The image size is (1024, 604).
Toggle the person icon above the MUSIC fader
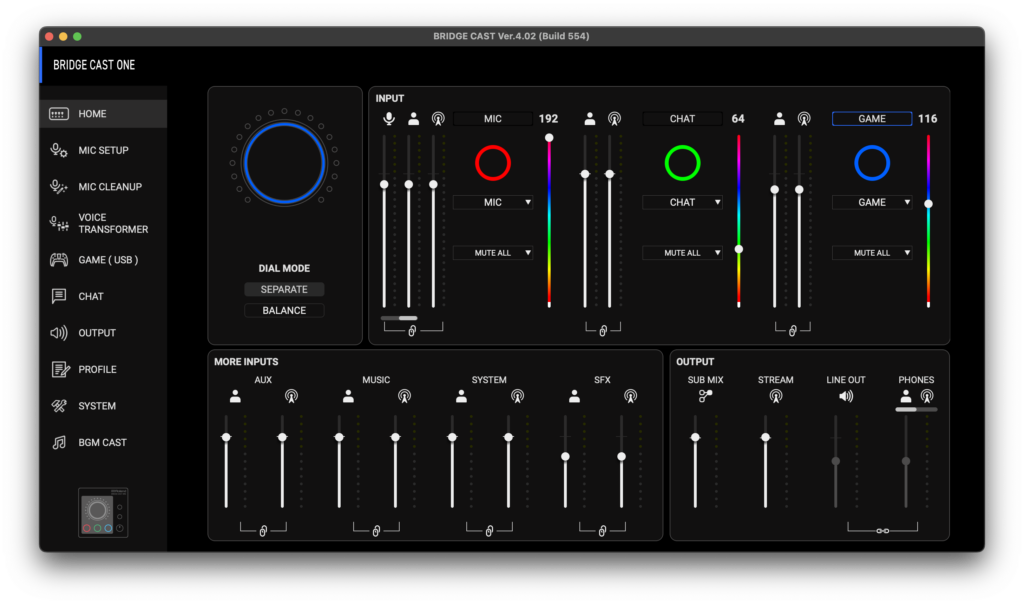click(x=348, y=396)
